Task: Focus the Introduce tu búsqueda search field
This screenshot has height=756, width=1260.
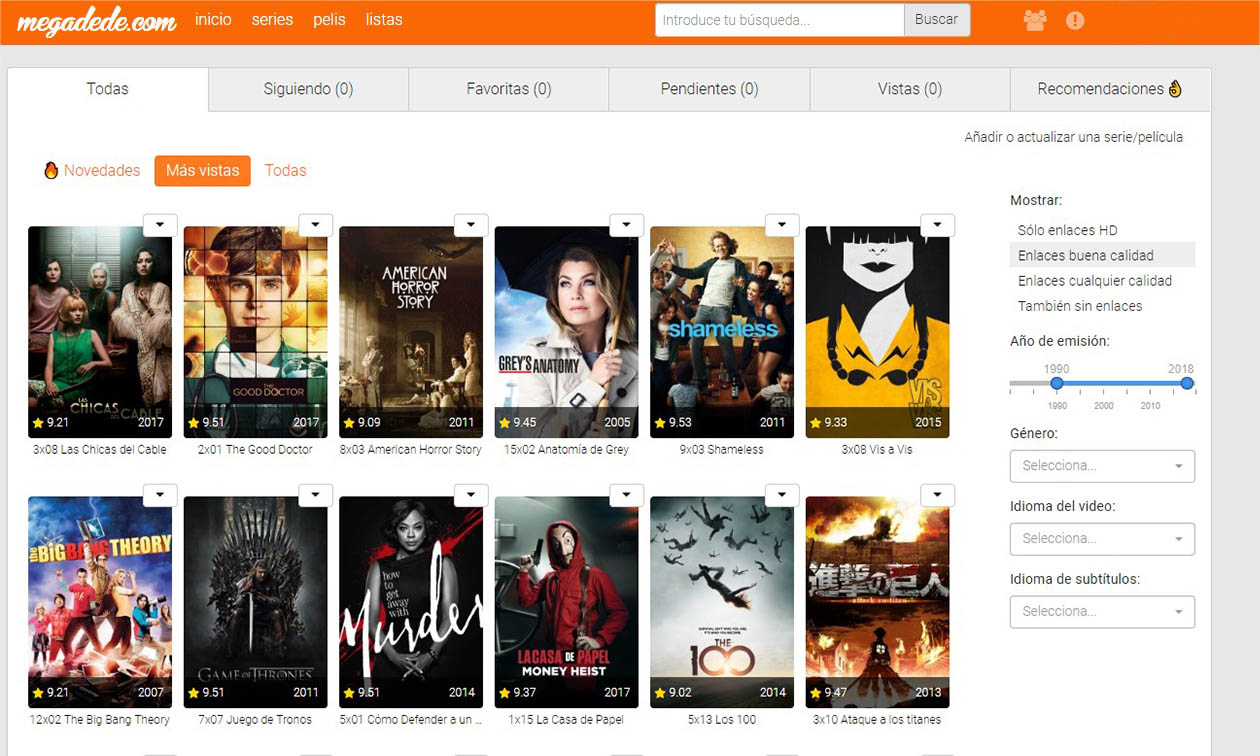Action: point(779,19)
